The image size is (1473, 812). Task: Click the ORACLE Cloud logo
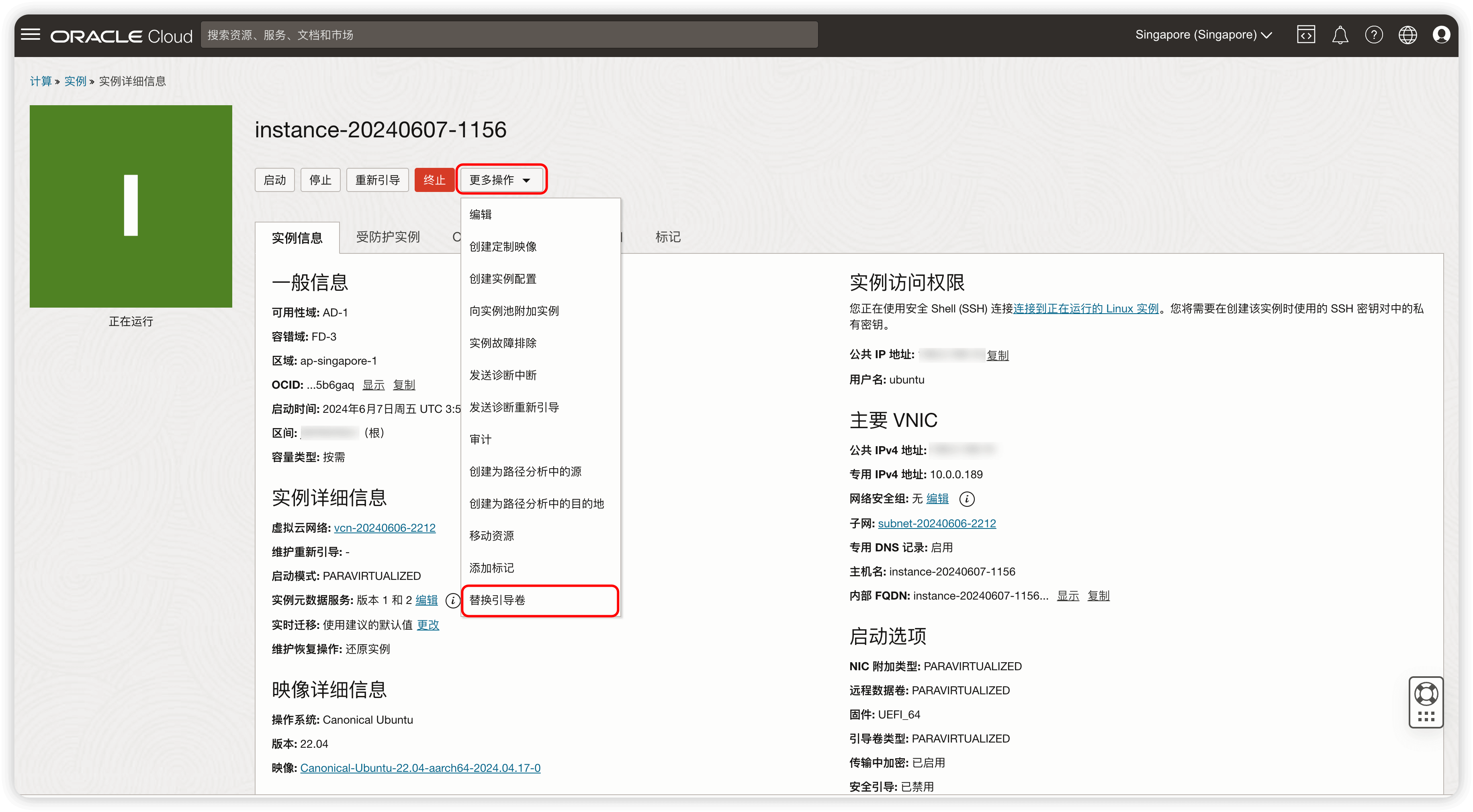121,36
